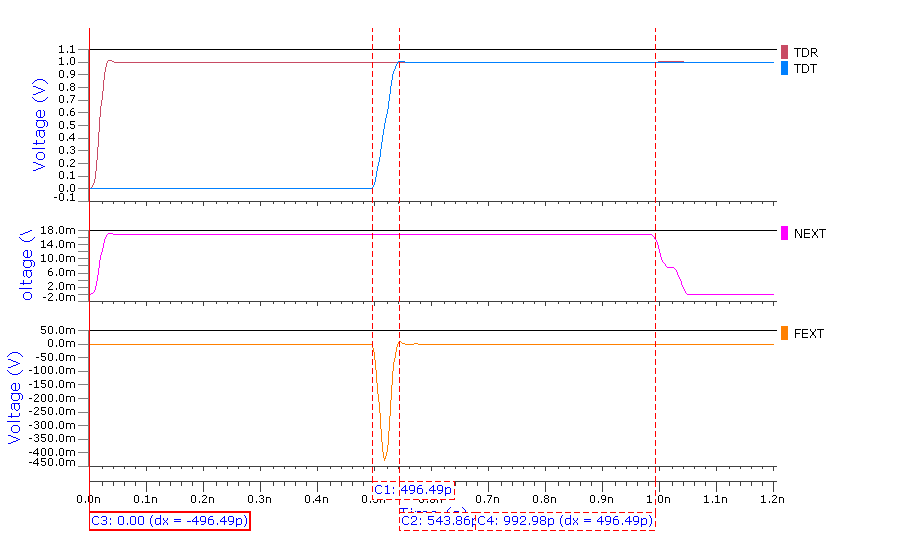The height and width of the screenshot is (552, 906).
Task: Click the C4: 992.98p cursor label
Action: [x=565, y=521]
